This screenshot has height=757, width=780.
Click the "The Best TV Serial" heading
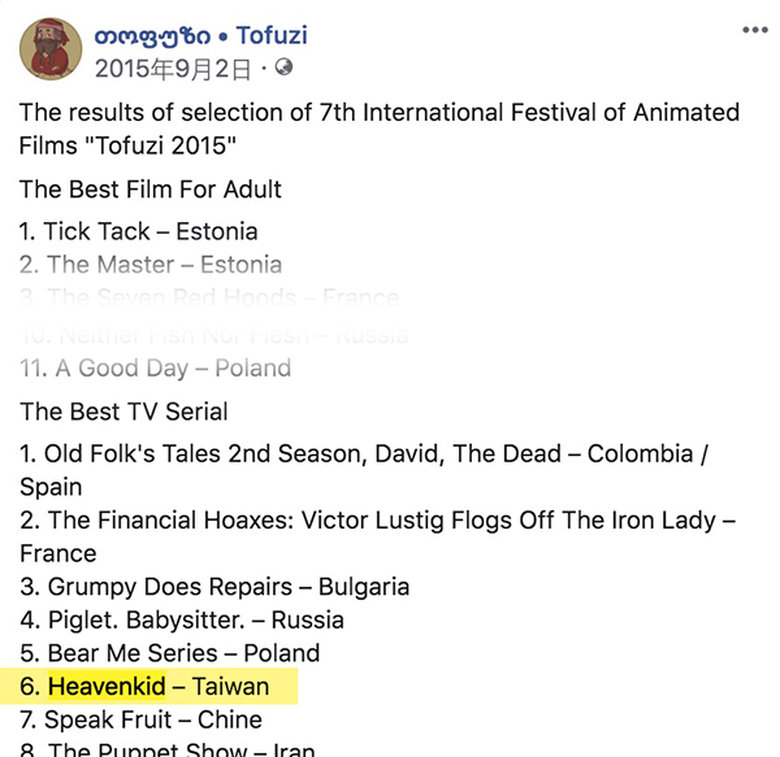click(x=124, y=411)
